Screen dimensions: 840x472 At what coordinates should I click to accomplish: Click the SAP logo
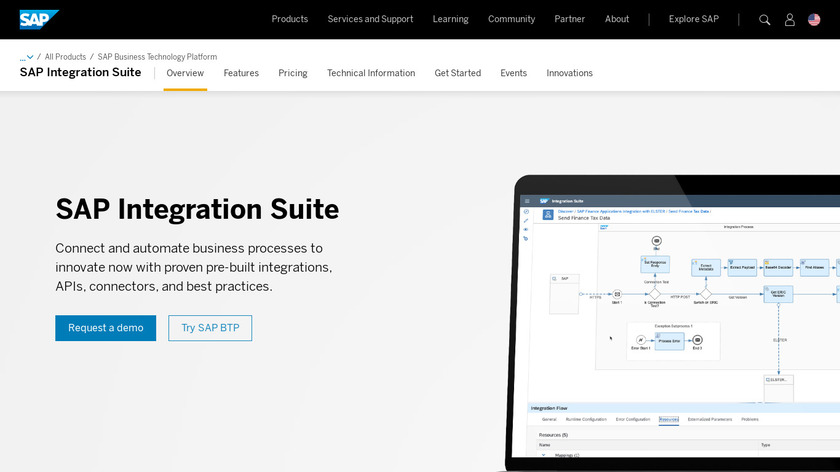(x=39, y=19)
